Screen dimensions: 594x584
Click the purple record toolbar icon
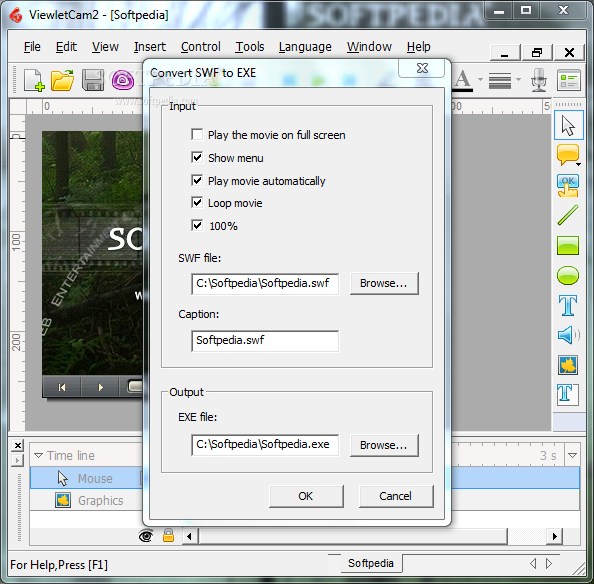click(123, 80)
